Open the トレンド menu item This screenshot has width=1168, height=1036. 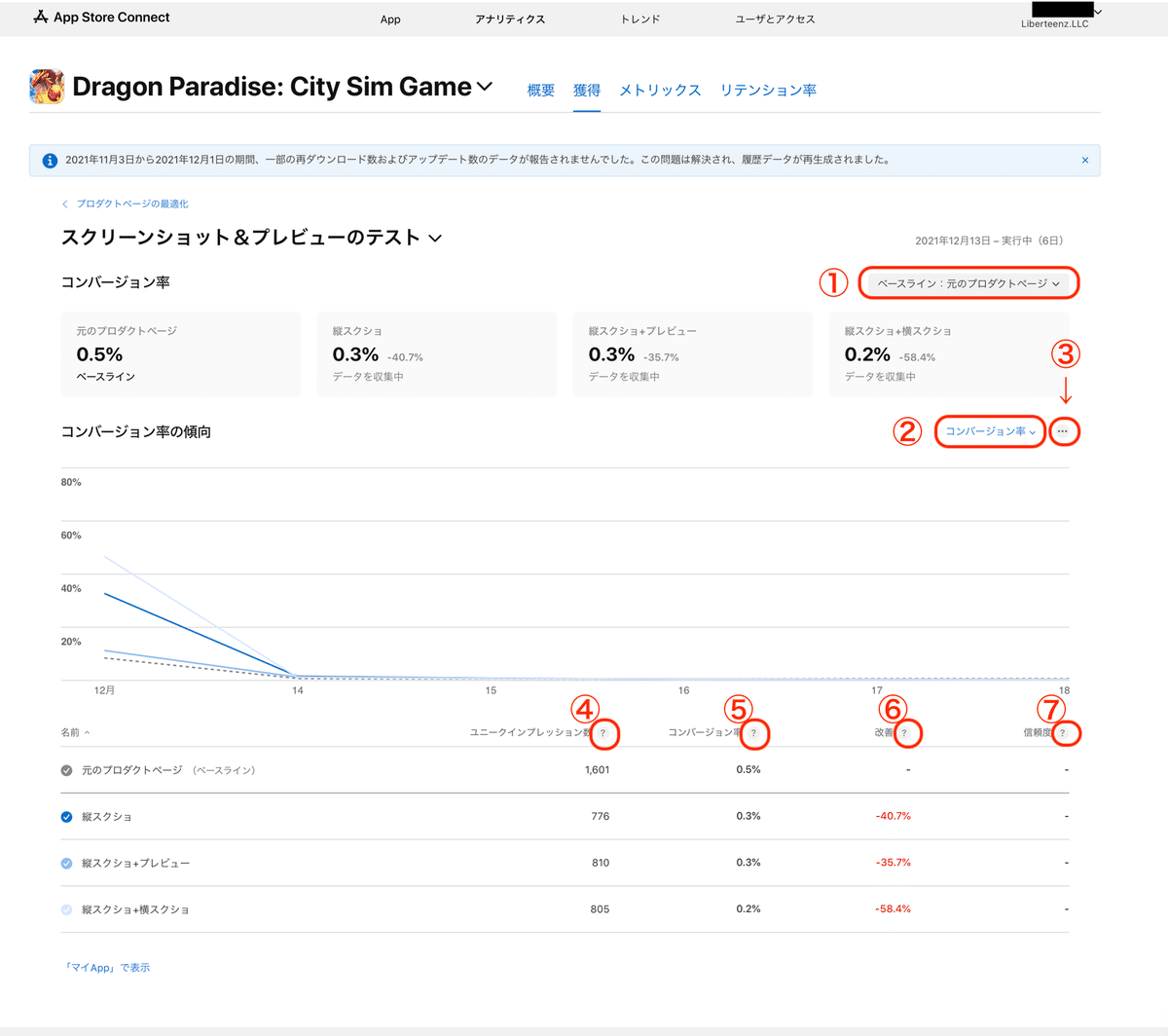(x=640, y=19)
